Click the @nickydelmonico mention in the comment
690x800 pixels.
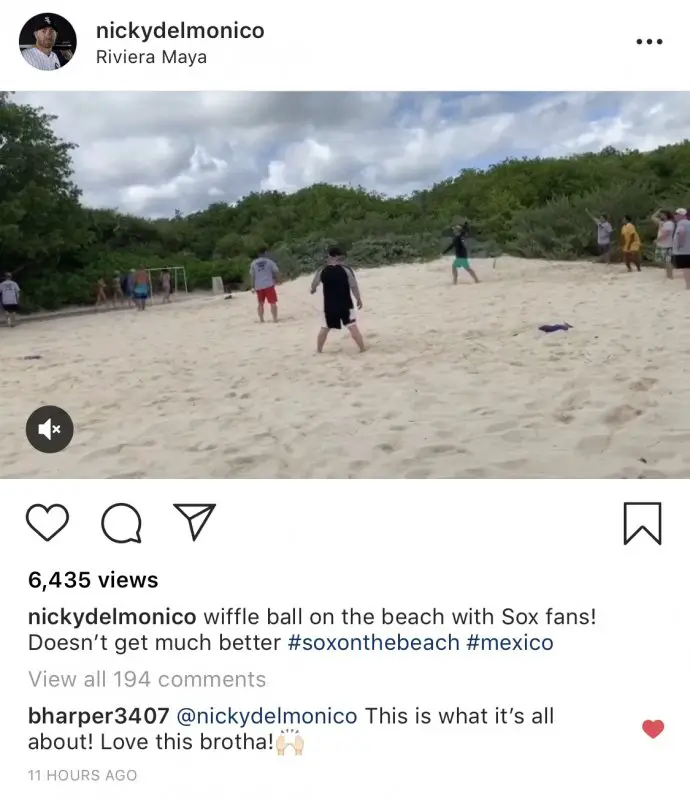pyautogui.click(x=267, y=716)
